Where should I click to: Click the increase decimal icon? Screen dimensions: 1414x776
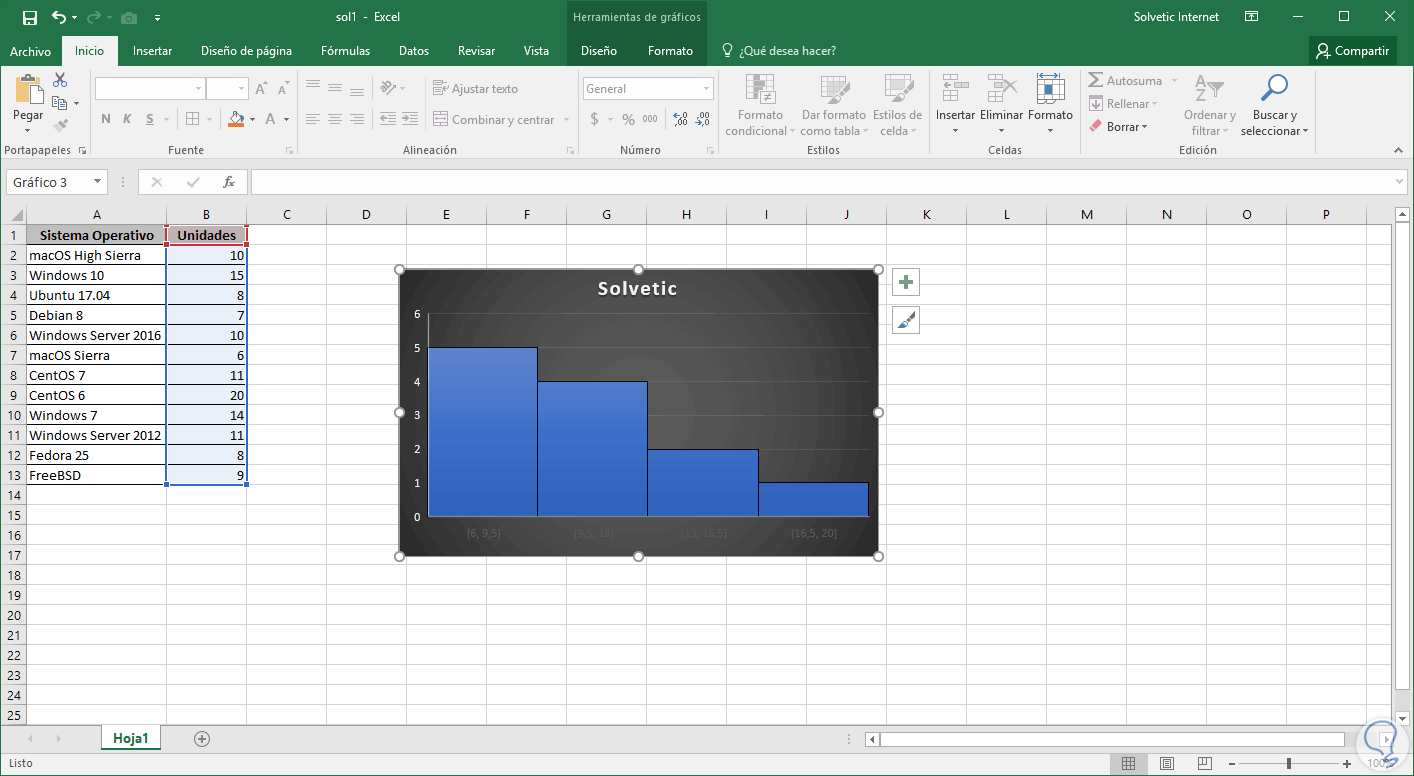coord(681,119)
